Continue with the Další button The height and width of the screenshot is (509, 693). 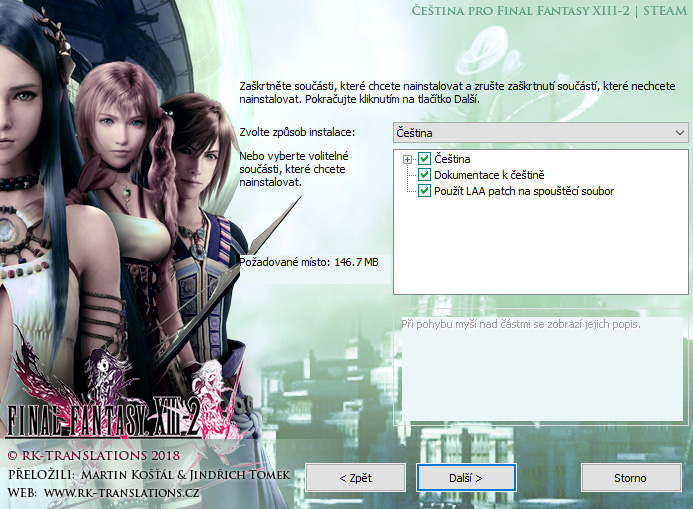click(466, 478)
